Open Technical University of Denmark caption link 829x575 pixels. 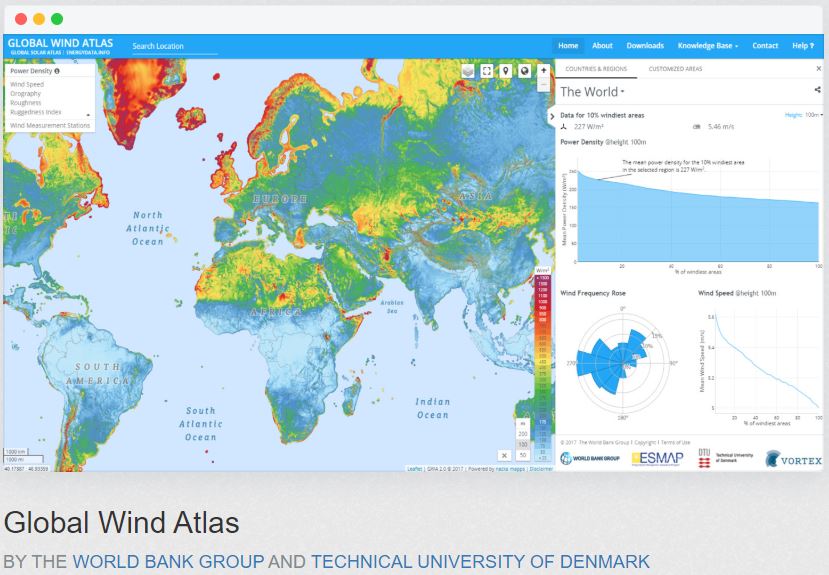click(x=480, y=561)
